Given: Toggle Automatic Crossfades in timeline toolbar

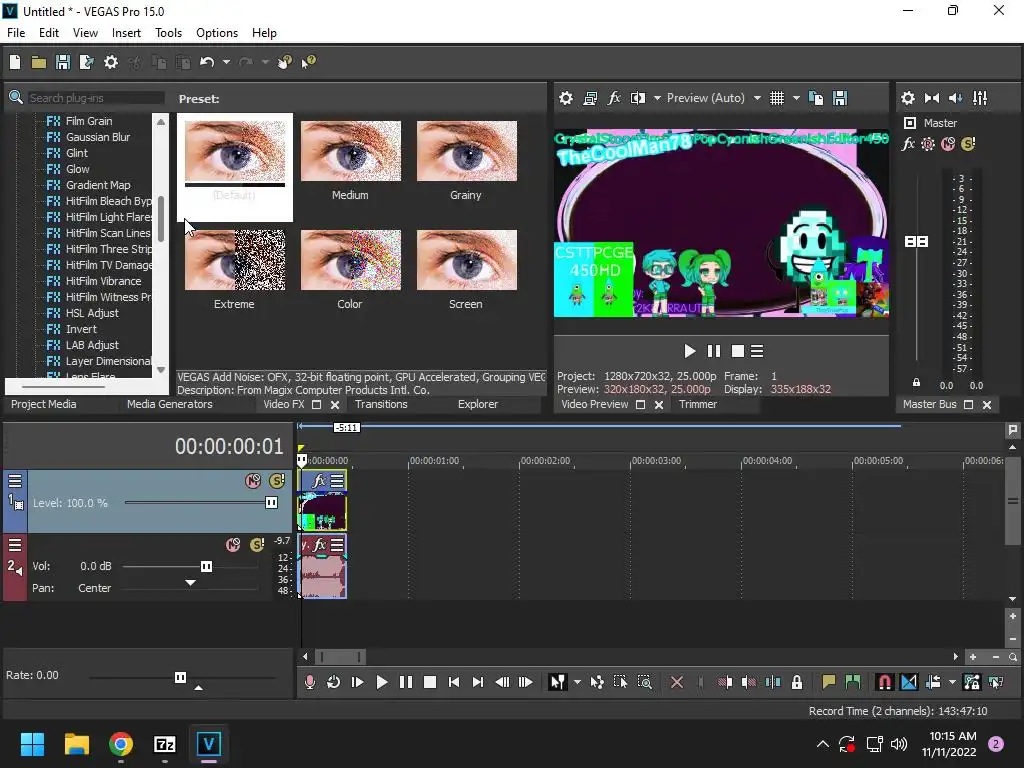Looking at the screenshot, I should click(x=908, y=682).
